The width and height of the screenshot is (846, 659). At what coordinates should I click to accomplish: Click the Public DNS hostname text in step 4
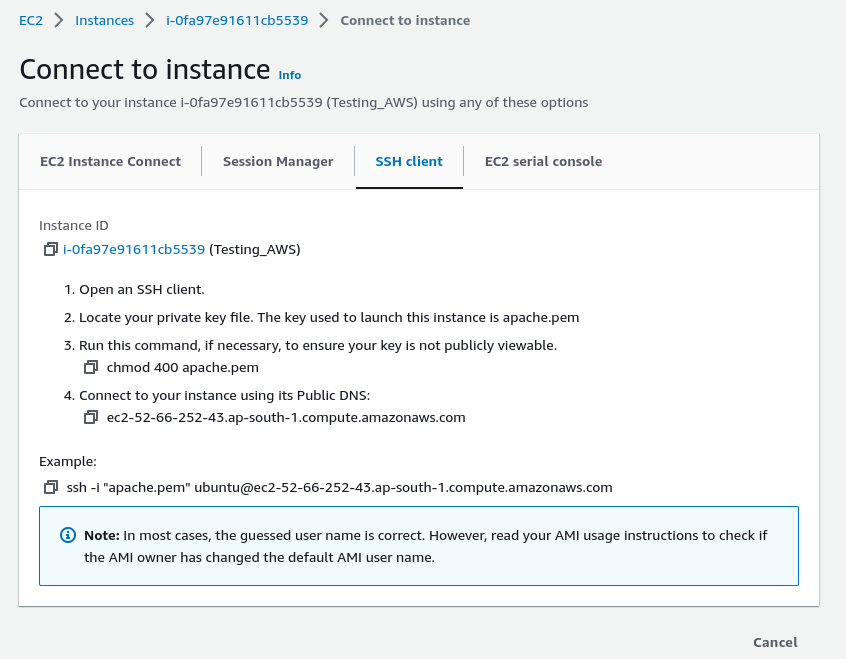[286, 418]
